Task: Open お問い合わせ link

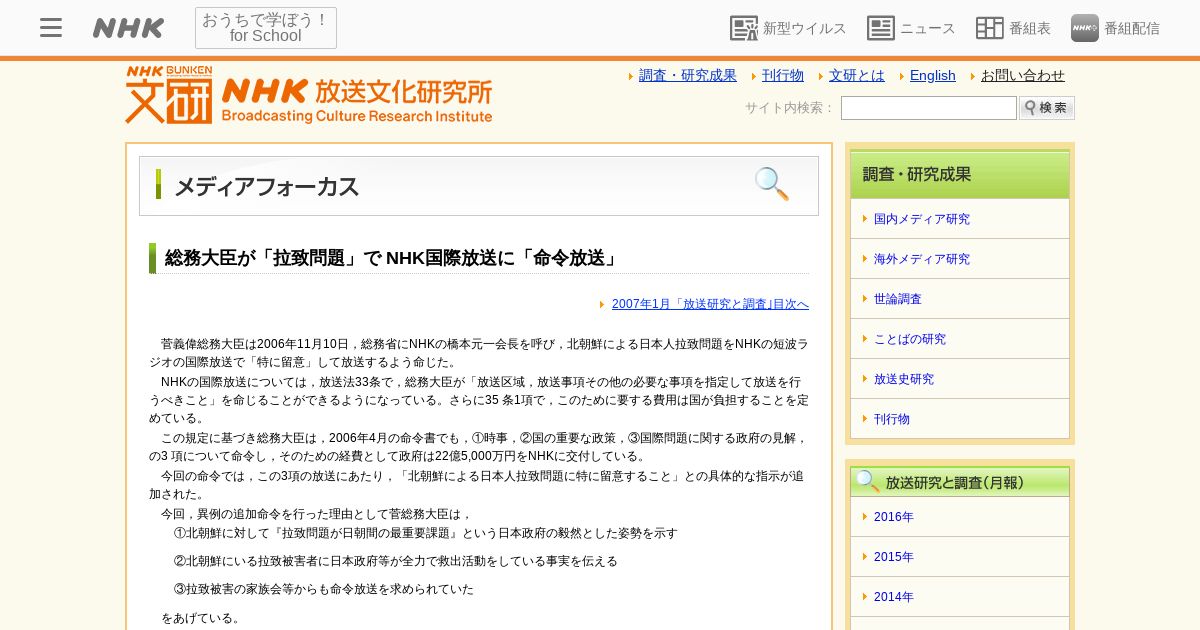Action: 1023,75
